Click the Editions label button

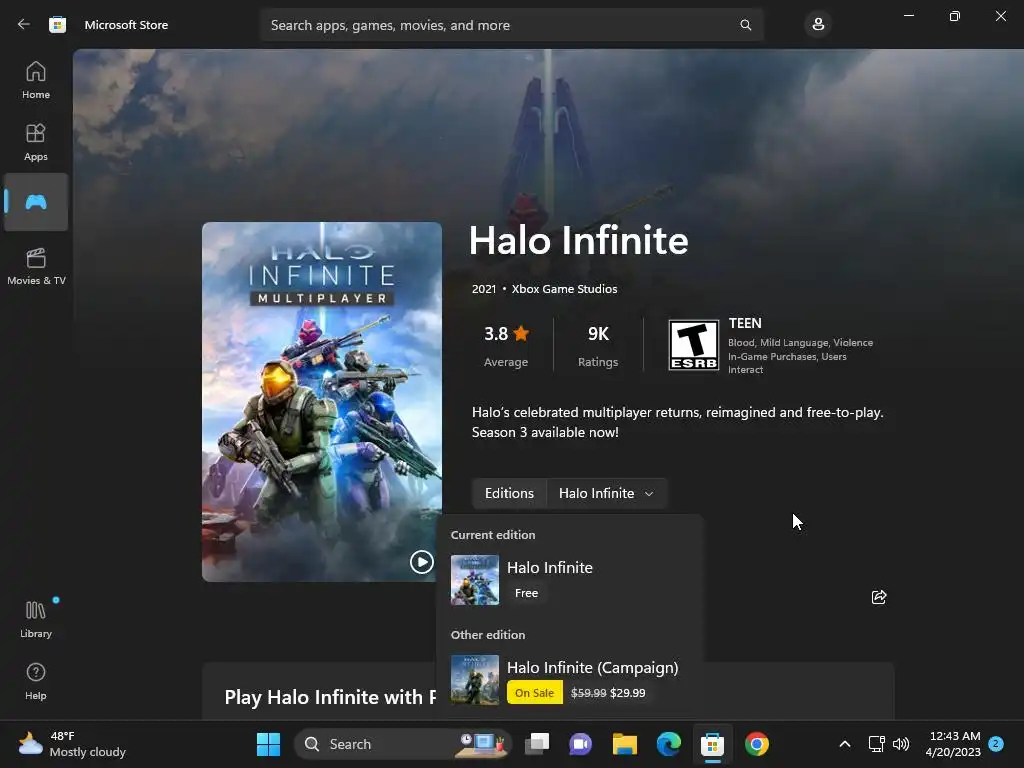point(509,493)
